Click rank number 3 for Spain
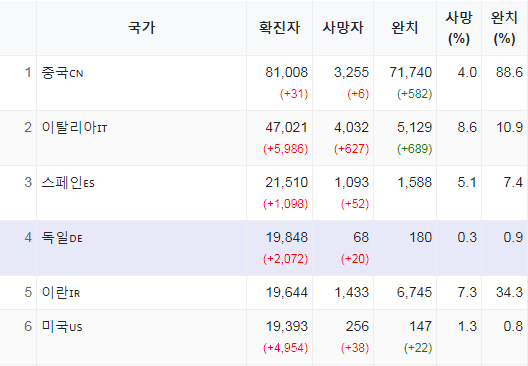The image size is (528, 366). (x=28, y=182)
